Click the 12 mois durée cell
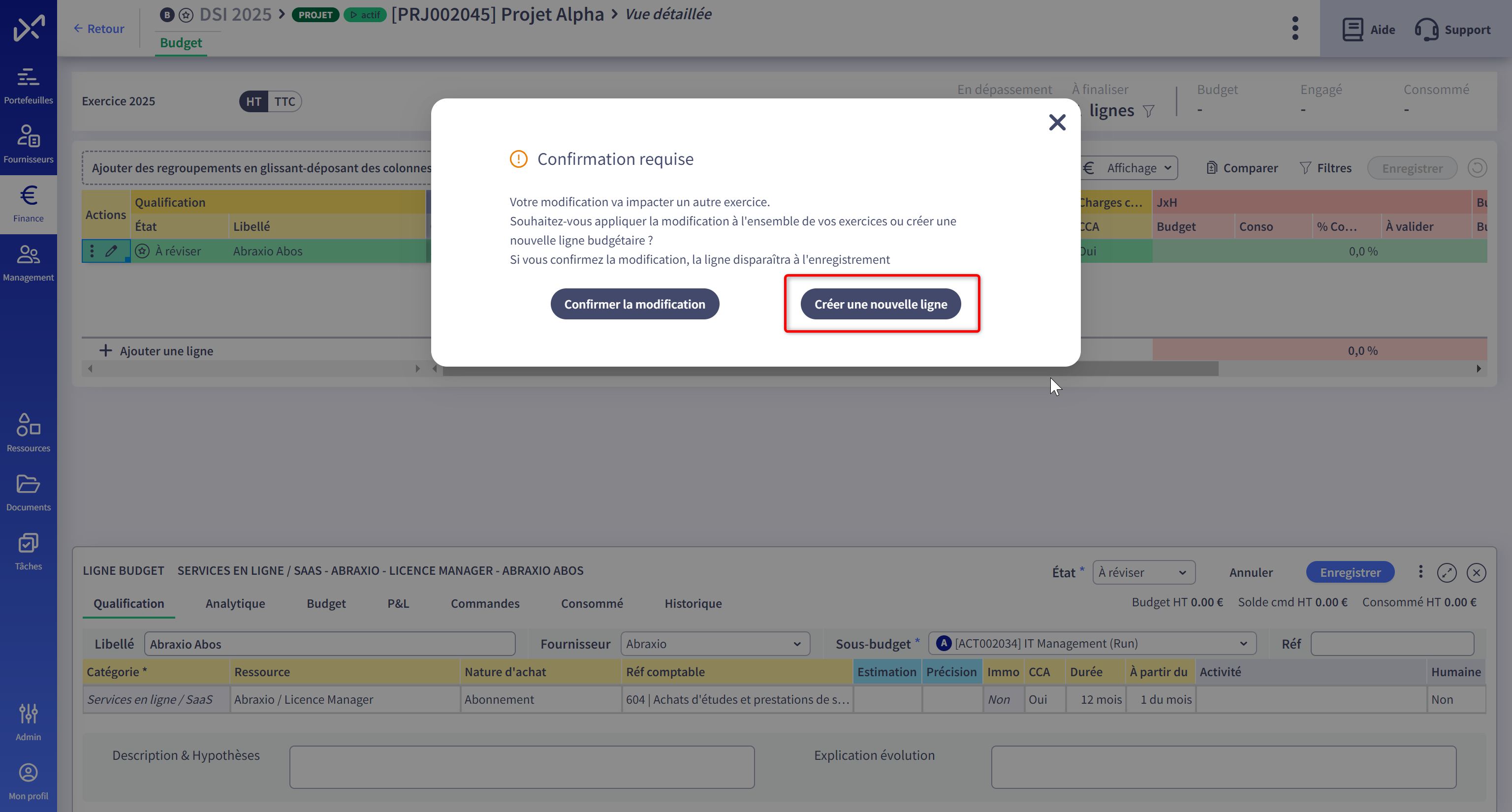This screenshot has height=812, width=1512. pyautogui.click(x=1095, y=699)
